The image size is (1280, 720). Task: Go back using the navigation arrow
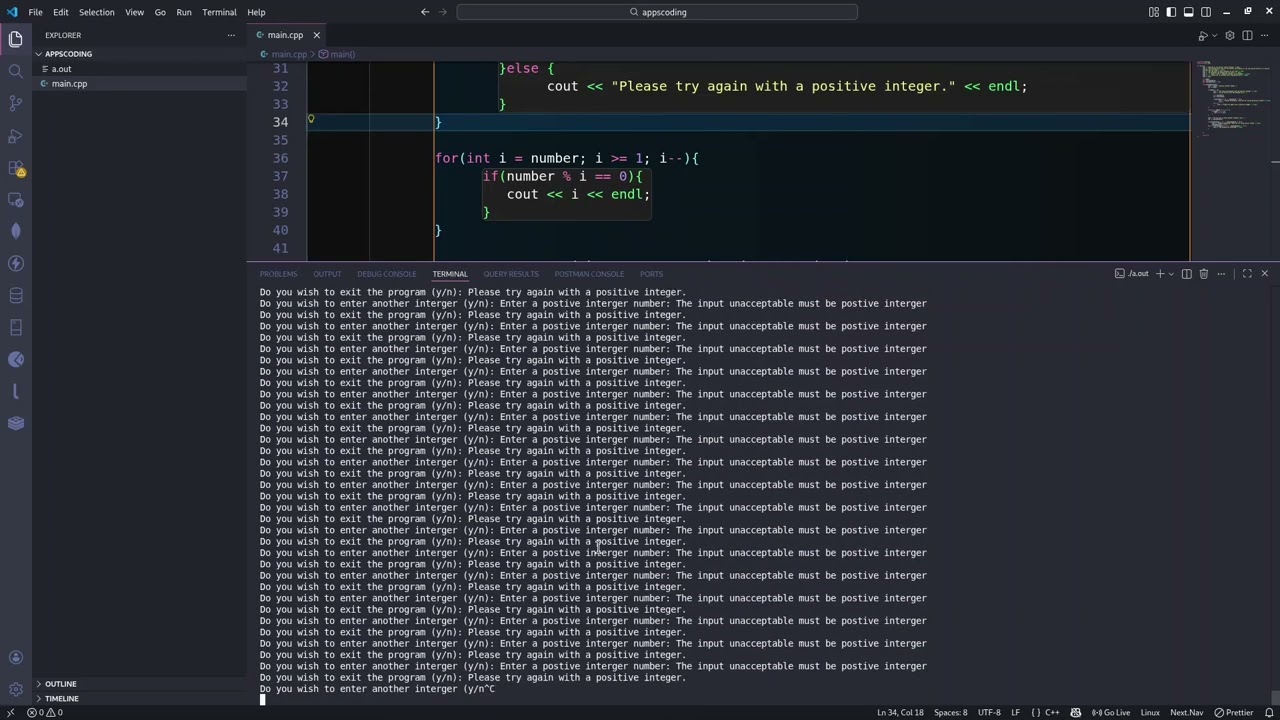pos(425,12)
